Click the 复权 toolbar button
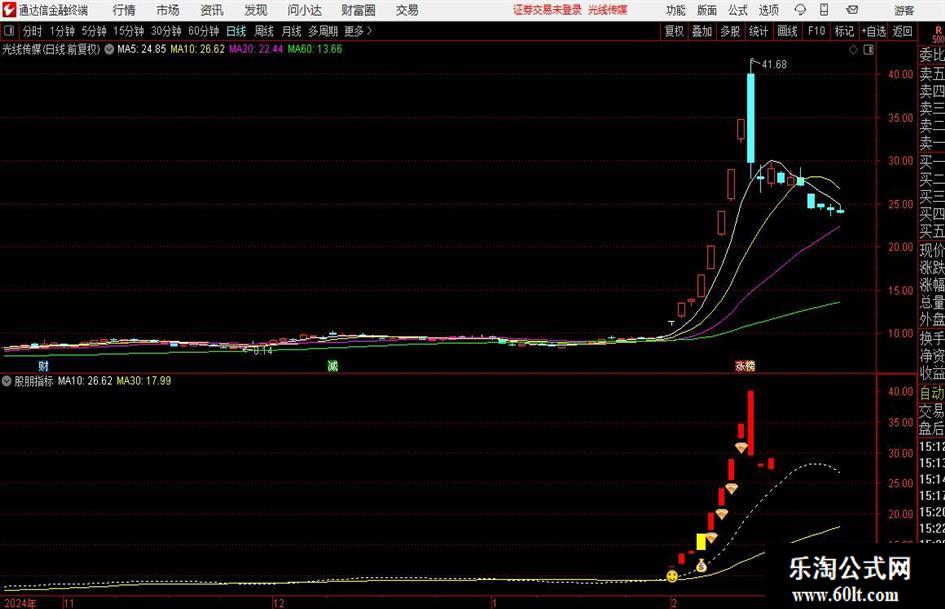945x609 pixels. (674, 31)
